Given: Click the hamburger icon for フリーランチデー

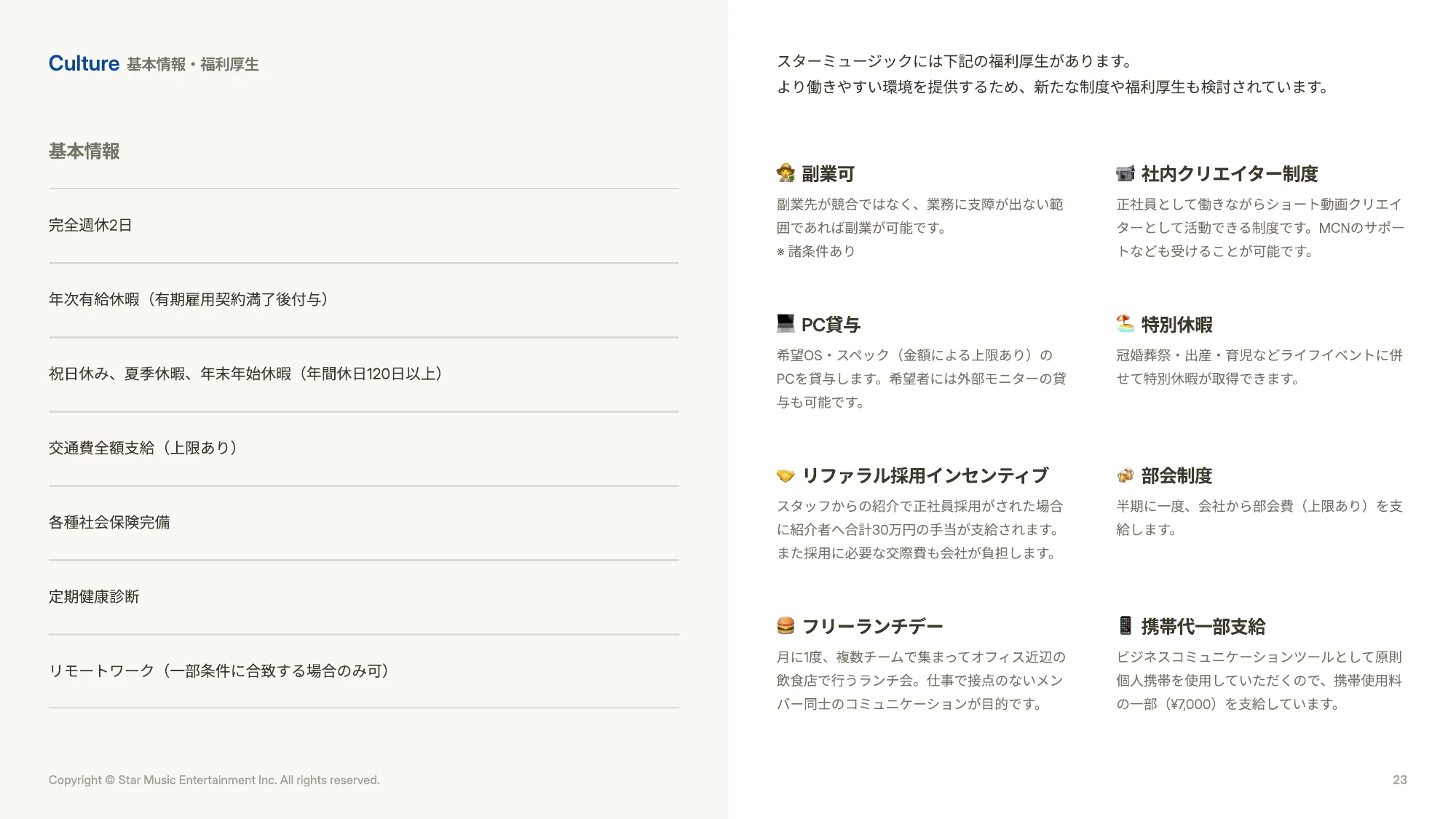Looking at the screenshot, I should point(786,625).
